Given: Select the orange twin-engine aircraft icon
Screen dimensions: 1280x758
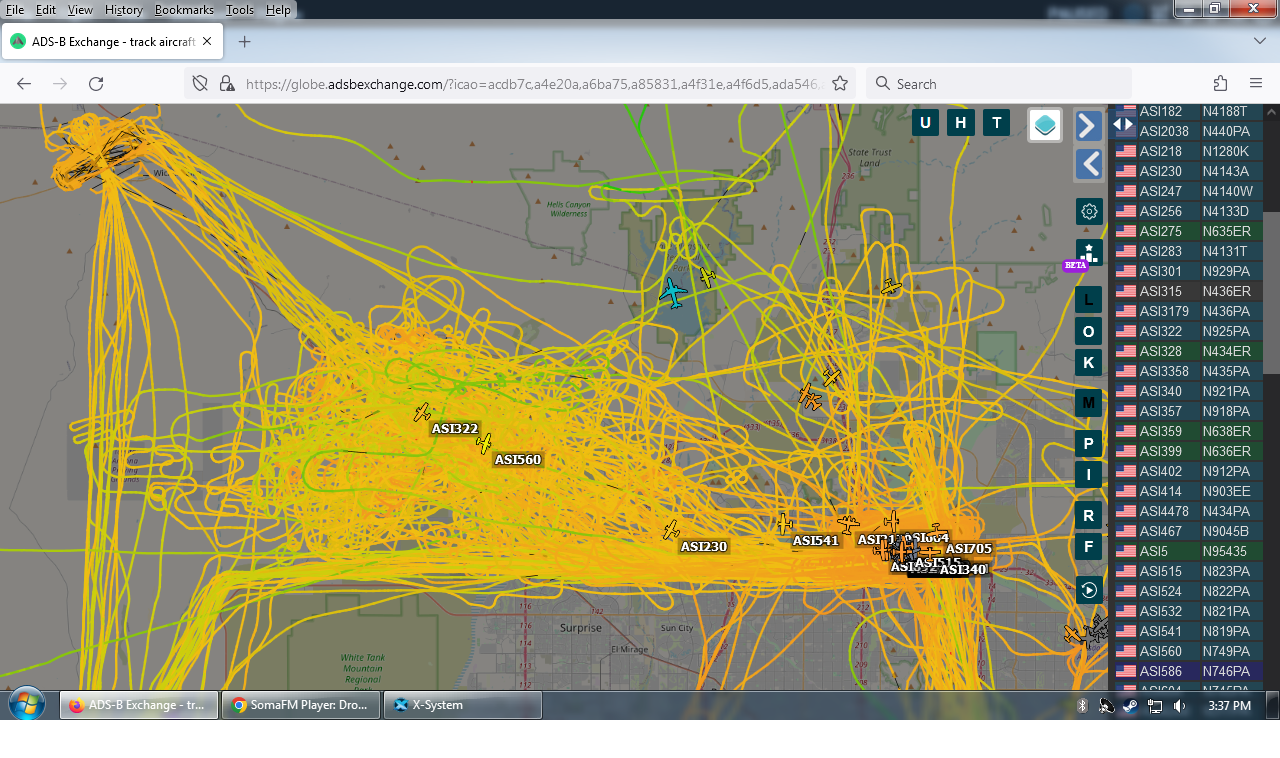Looking at the screenshot, I should coord(810,398).
